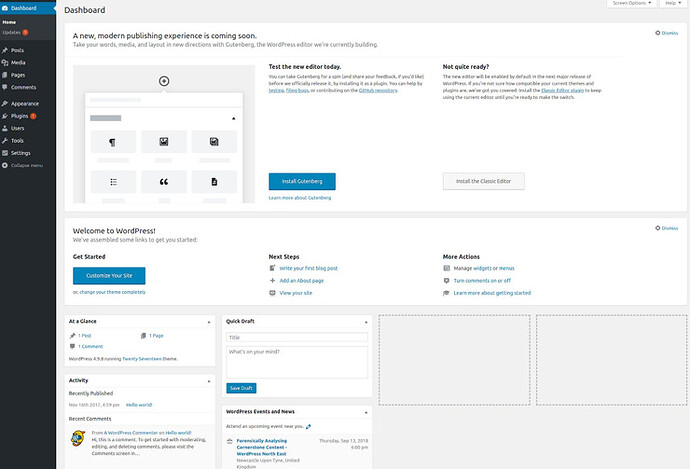Click the Tools wrench icon
The height and width of the screenshot is (469, 690).
pos(5,141)
